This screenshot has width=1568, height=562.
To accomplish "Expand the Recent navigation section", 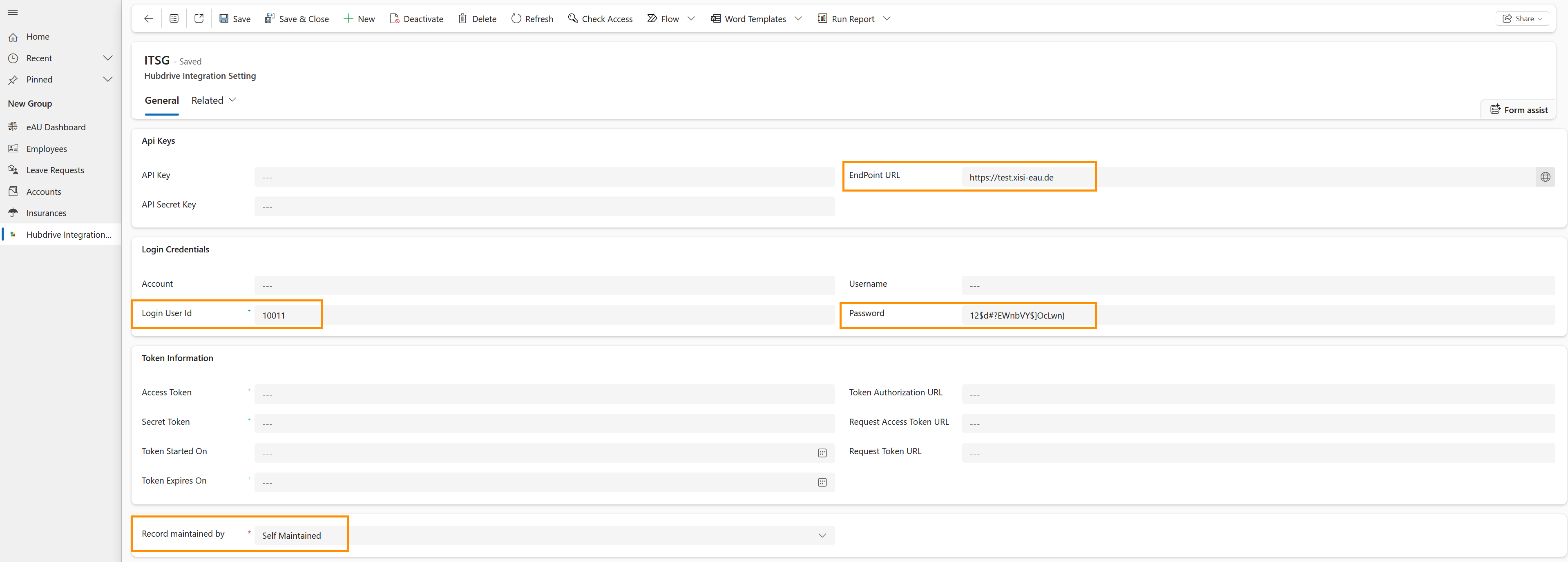I will [x=108, y=58].
